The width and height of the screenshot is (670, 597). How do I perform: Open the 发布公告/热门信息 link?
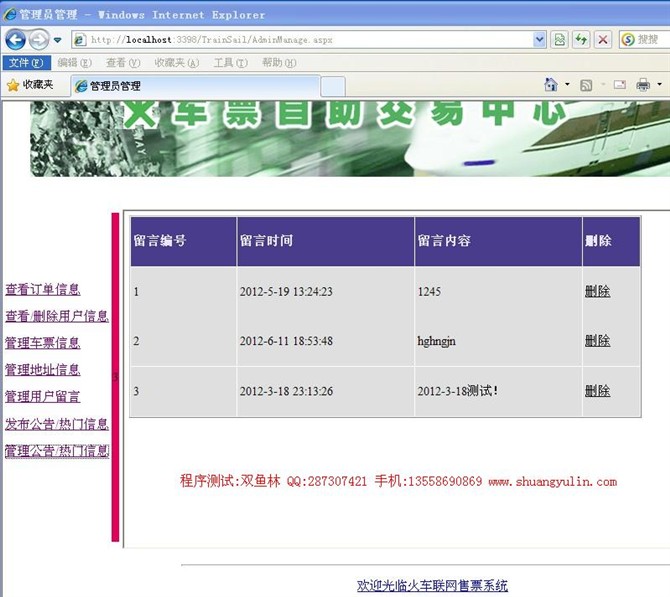point(57,424)
